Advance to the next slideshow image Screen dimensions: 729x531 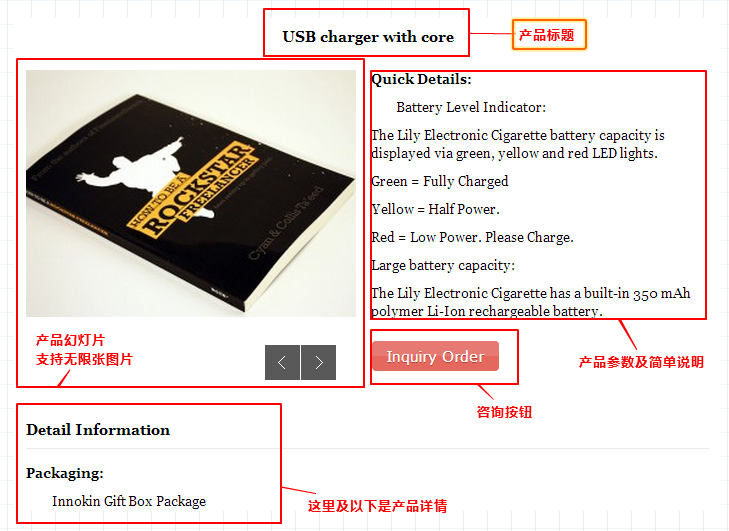click(x=318, y=362)
